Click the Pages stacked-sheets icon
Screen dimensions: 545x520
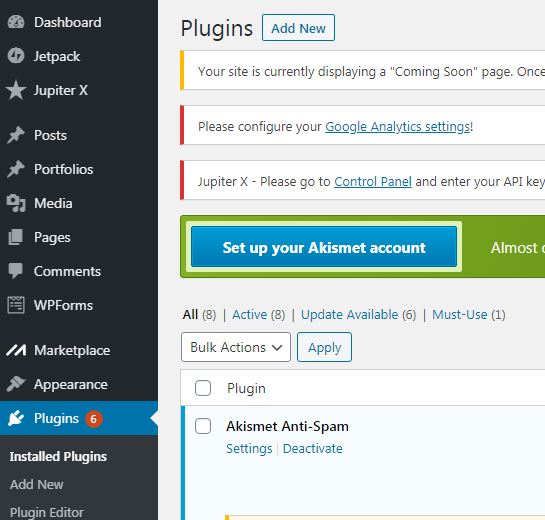[16, 237]
